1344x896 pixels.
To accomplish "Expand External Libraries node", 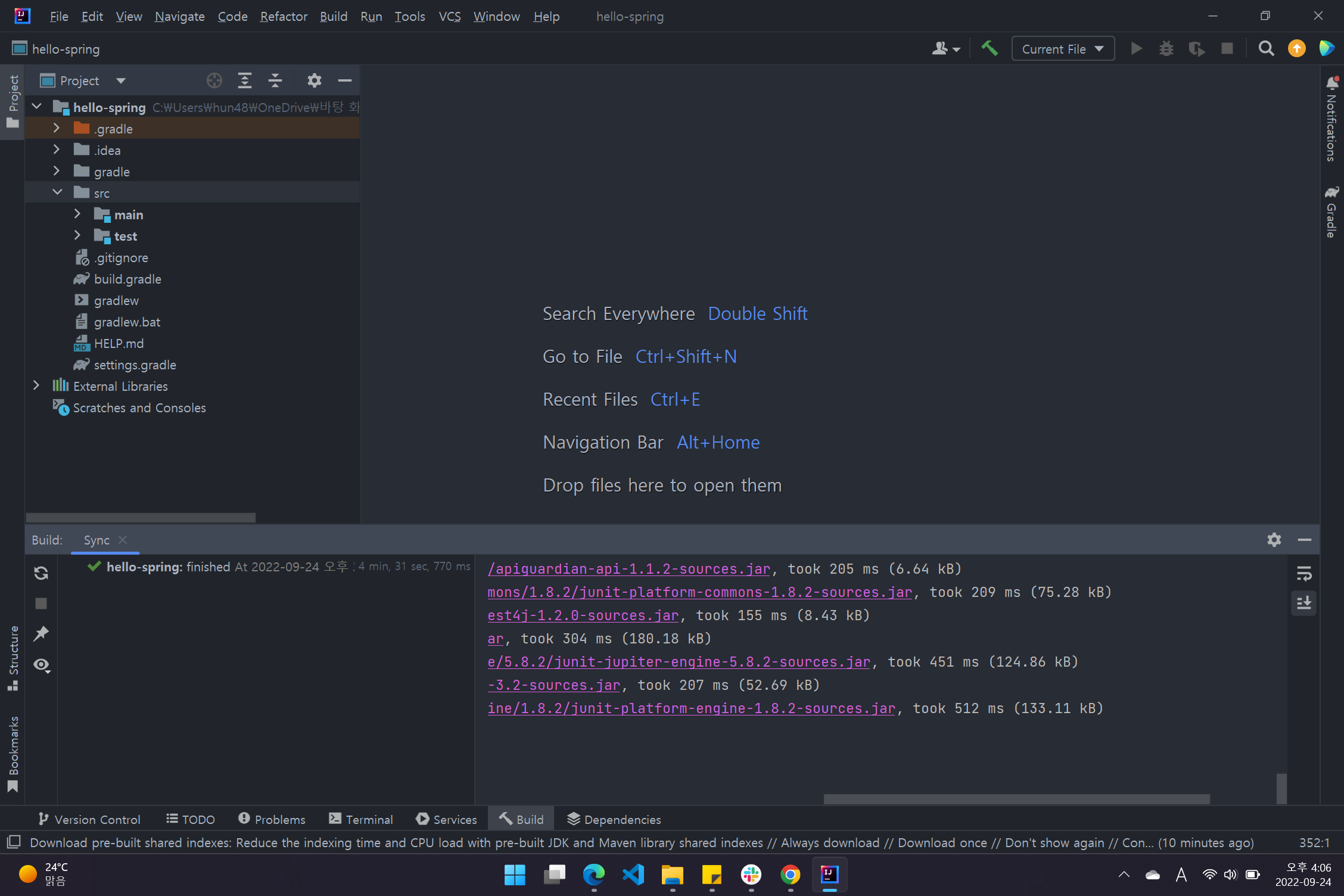I will click(x=36, y=386).
